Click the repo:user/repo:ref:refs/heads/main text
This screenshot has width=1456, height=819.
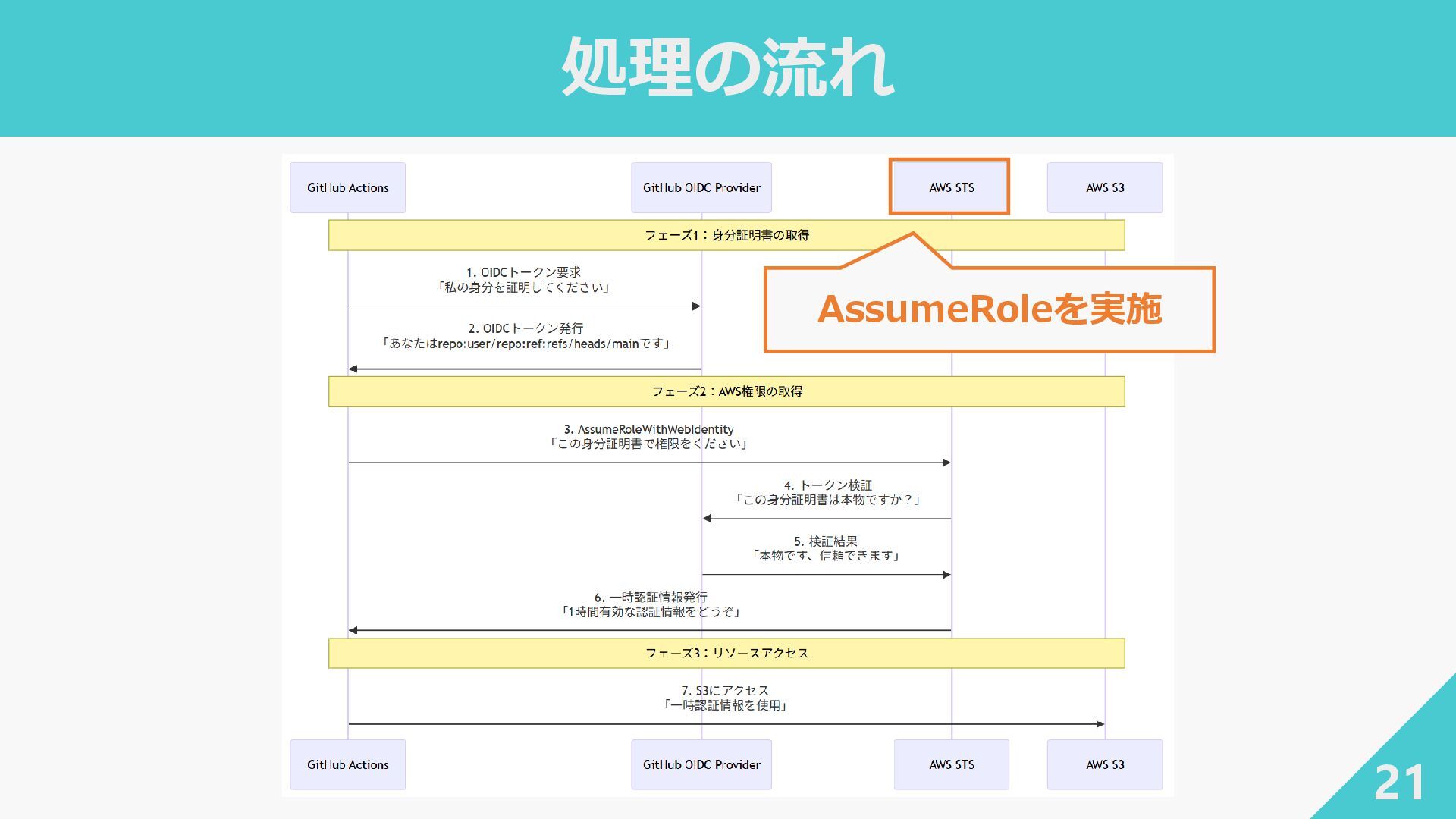(538, 344)
